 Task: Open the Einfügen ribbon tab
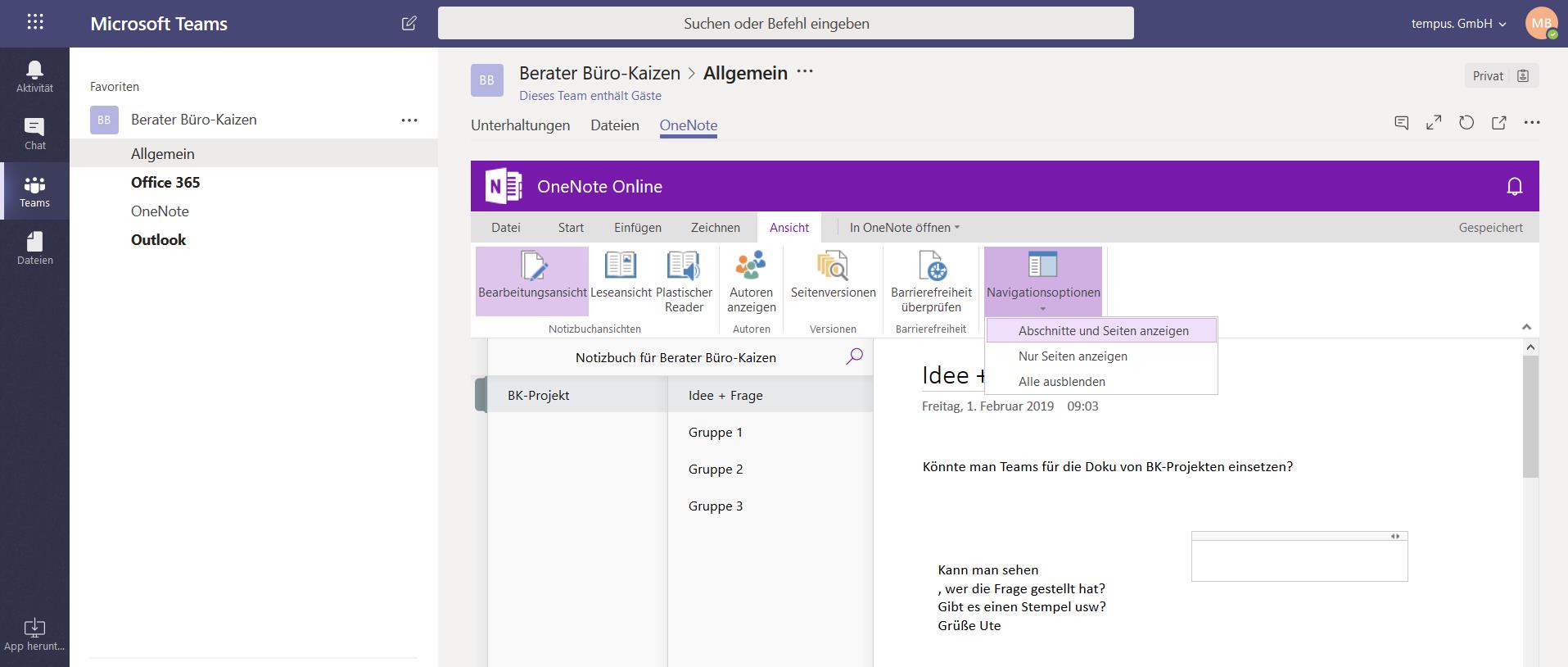638,228
